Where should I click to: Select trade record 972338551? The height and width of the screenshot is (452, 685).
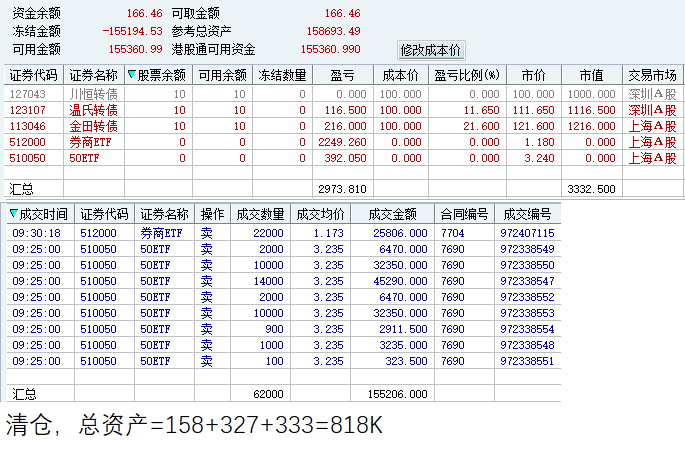point(284,361)
